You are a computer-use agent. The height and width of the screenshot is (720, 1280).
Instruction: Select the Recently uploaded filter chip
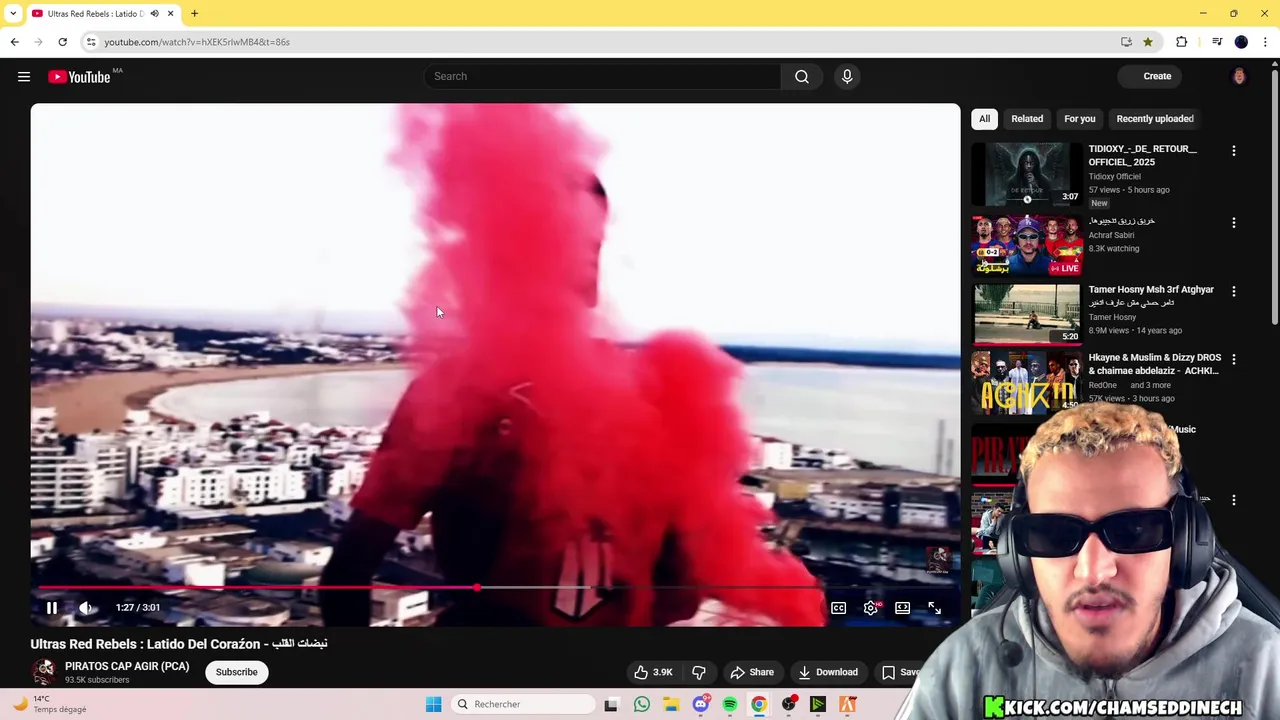point(1155,119)
